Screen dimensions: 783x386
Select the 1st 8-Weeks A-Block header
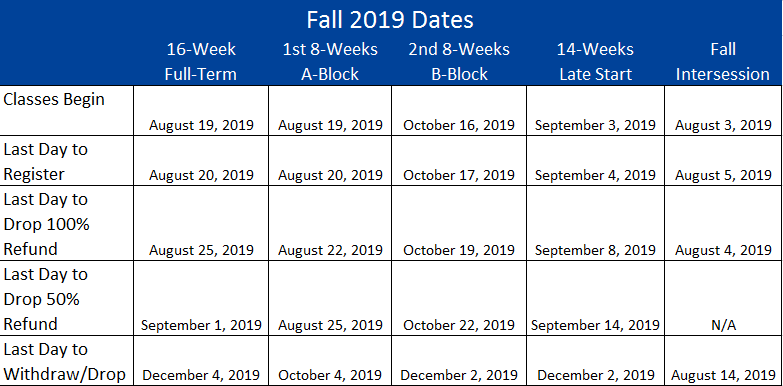(x=330, y=61)
